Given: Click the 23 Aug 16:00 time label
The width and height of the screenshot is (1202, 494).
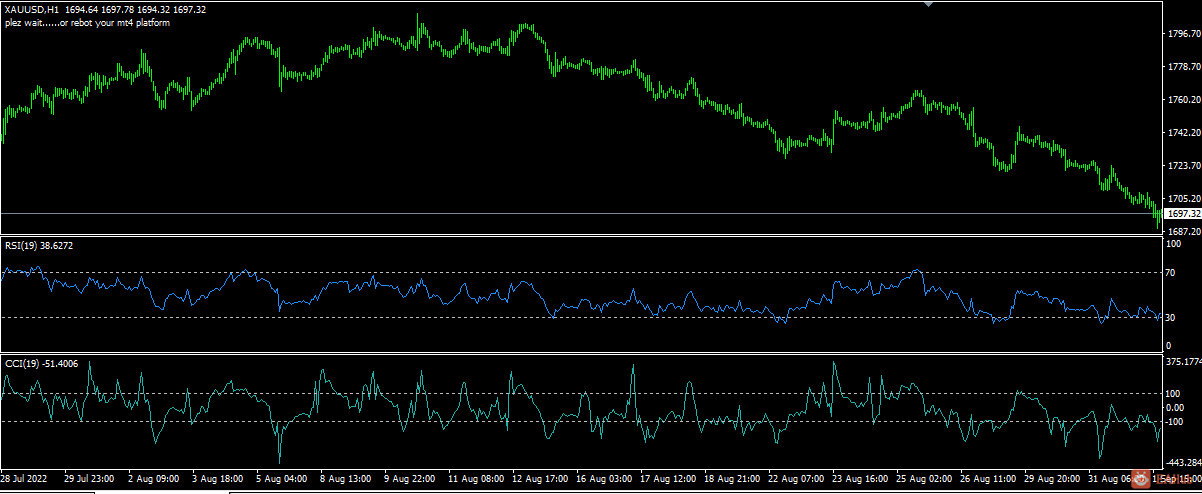Looking at the screenshot, I should [860, 480].
